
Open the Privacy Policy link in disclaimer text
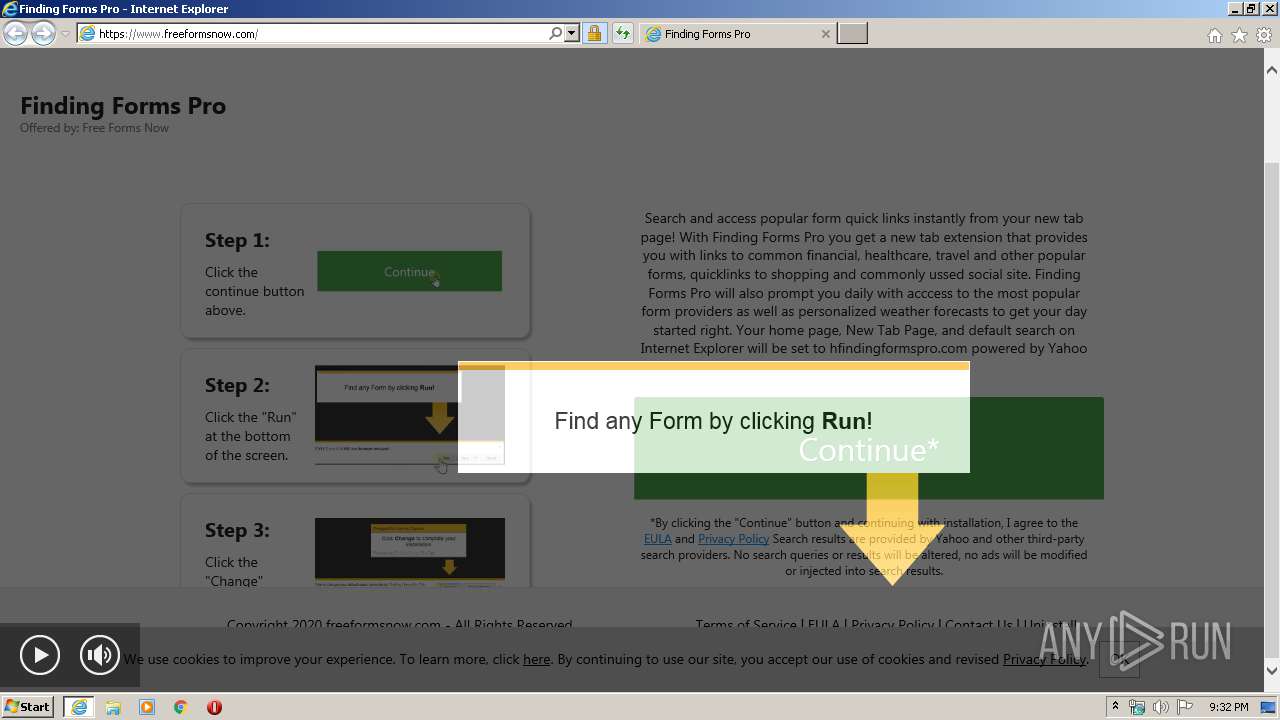coord(733,539)
